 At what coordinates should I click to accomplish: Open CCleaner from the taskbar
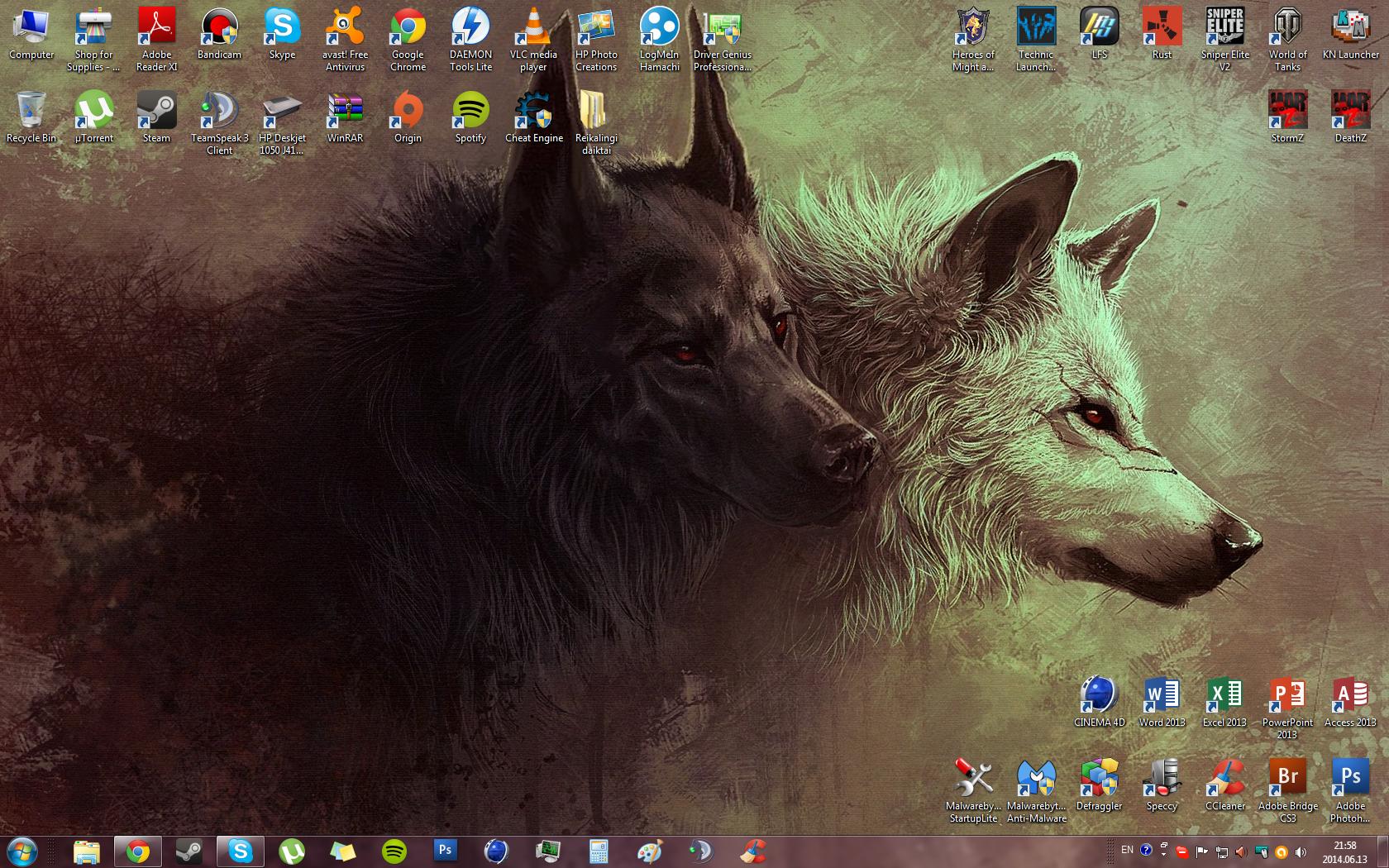click(753, 851)
